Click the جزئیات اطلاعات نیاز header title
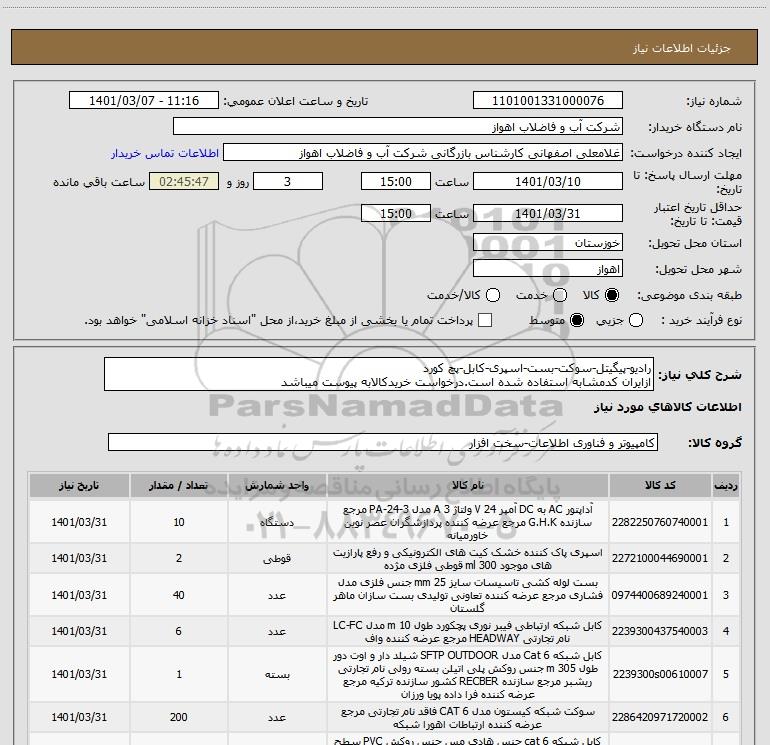Viewport: 770px width, 745px height. pos(682,48)
